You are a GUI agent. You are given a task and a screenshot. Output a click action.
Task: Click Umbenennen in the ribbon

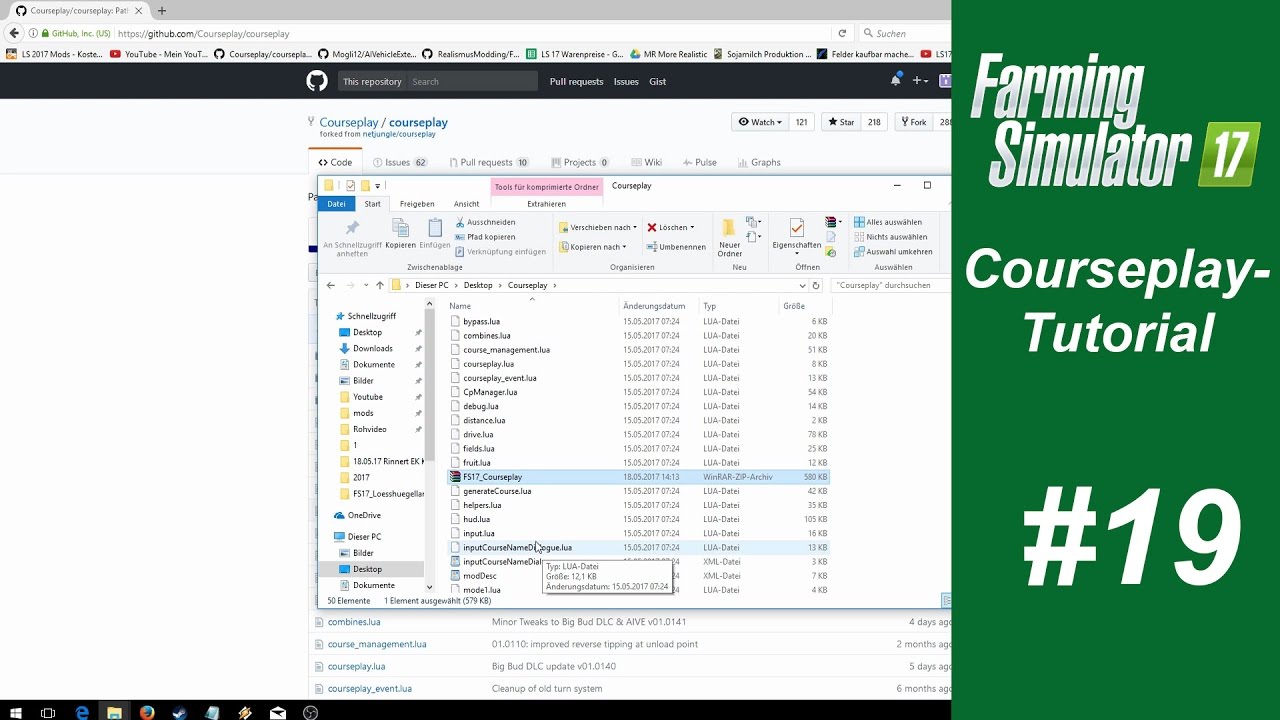click(676, 246)
